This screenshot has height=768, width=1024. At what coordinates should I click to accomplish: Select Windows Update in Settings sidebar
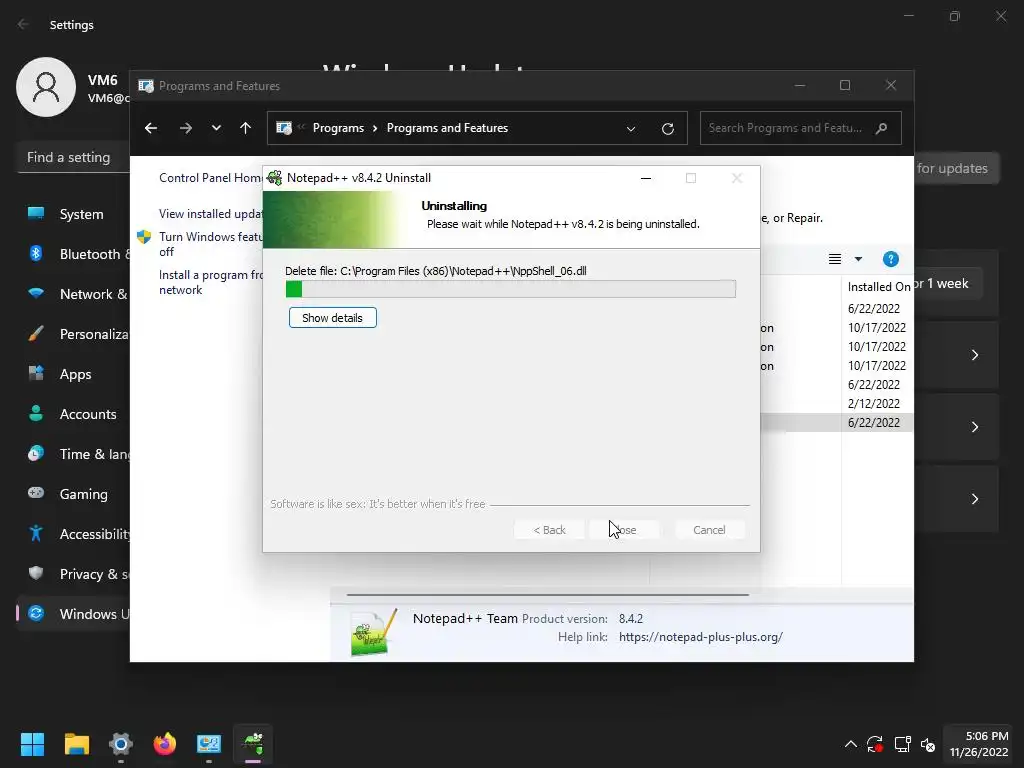pyautogui.click(x=73, y=614)
